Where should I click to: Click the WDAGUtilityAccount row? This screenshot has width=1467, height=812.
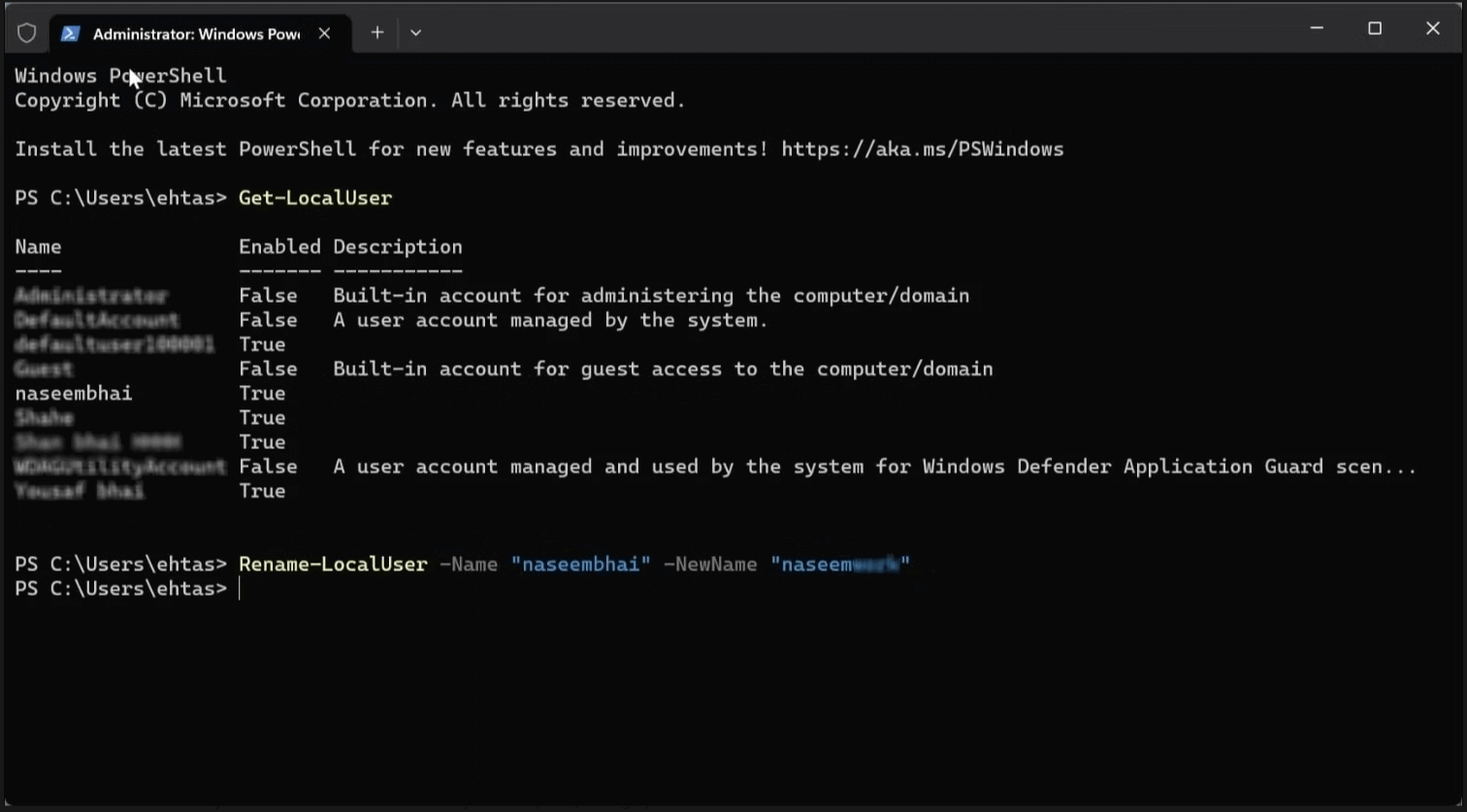point(120,466)
